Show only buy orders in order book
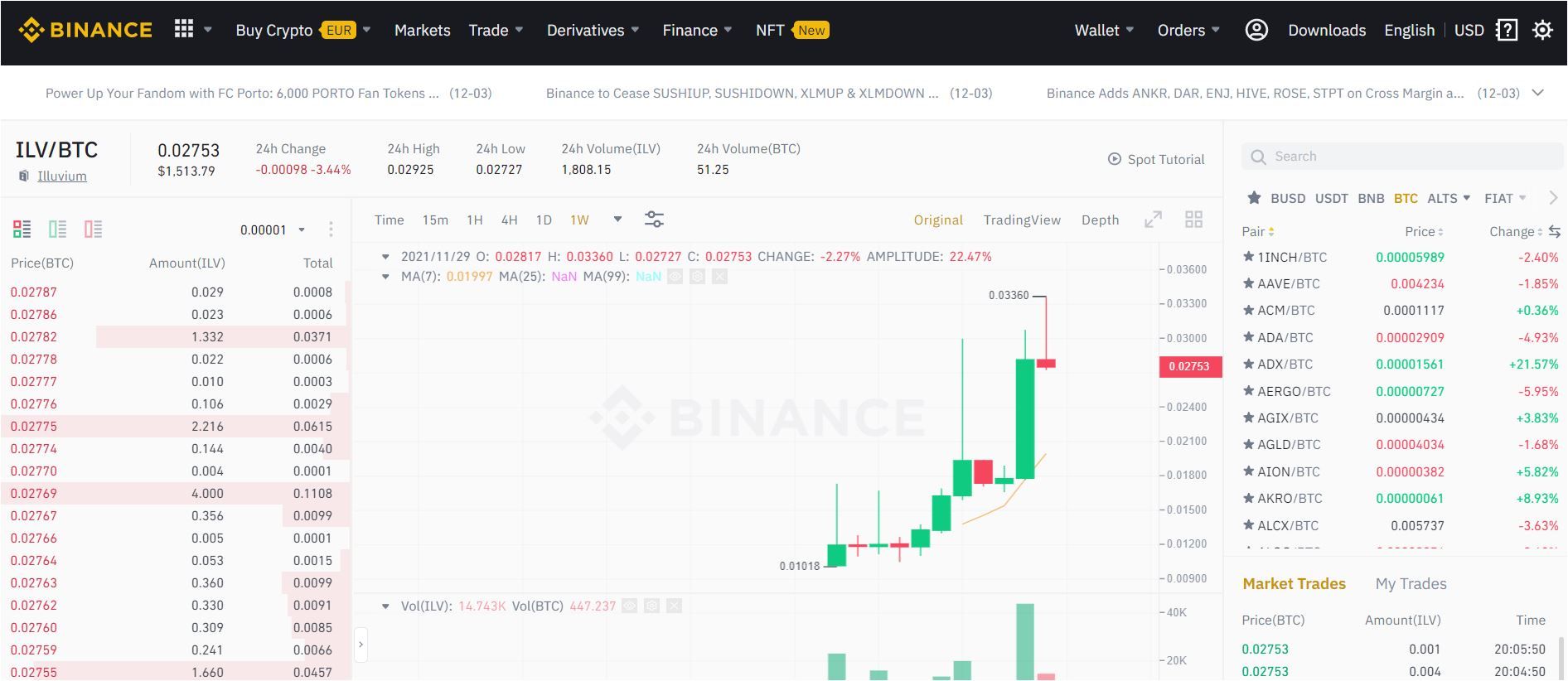 tap(58, 229)
